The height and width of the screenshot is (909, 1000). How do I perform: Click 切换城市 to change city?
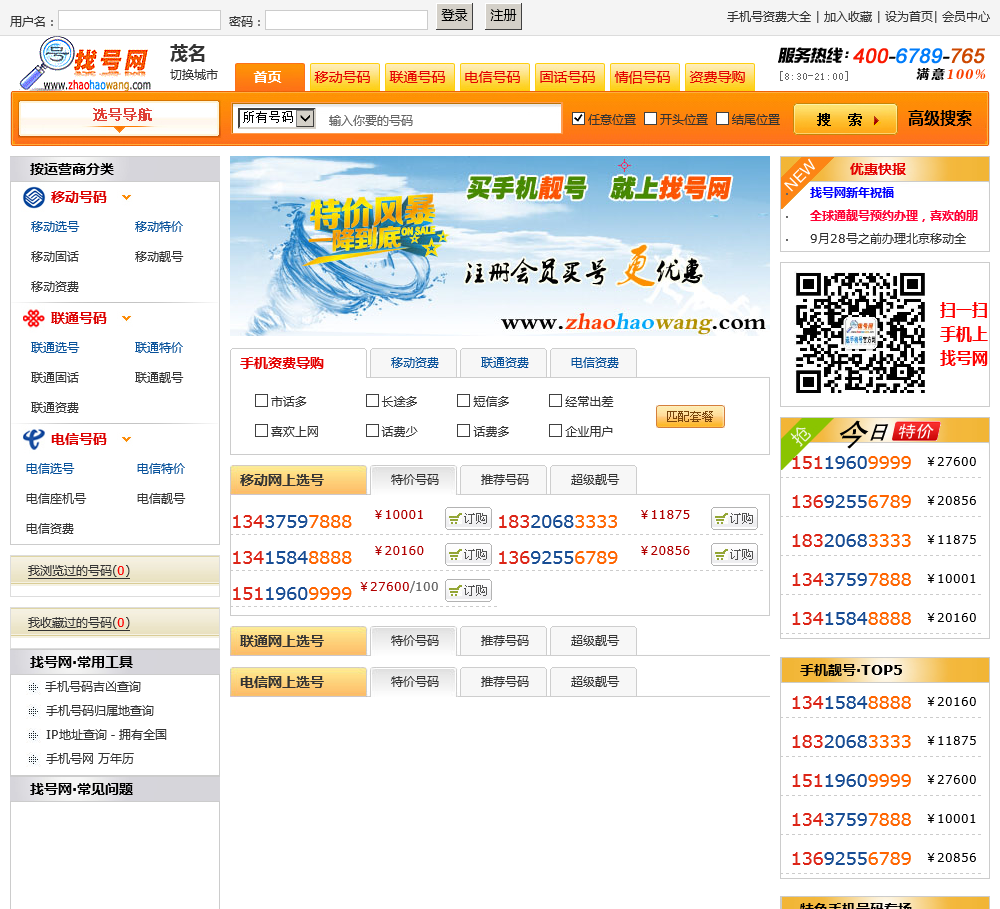click(194, 75)
